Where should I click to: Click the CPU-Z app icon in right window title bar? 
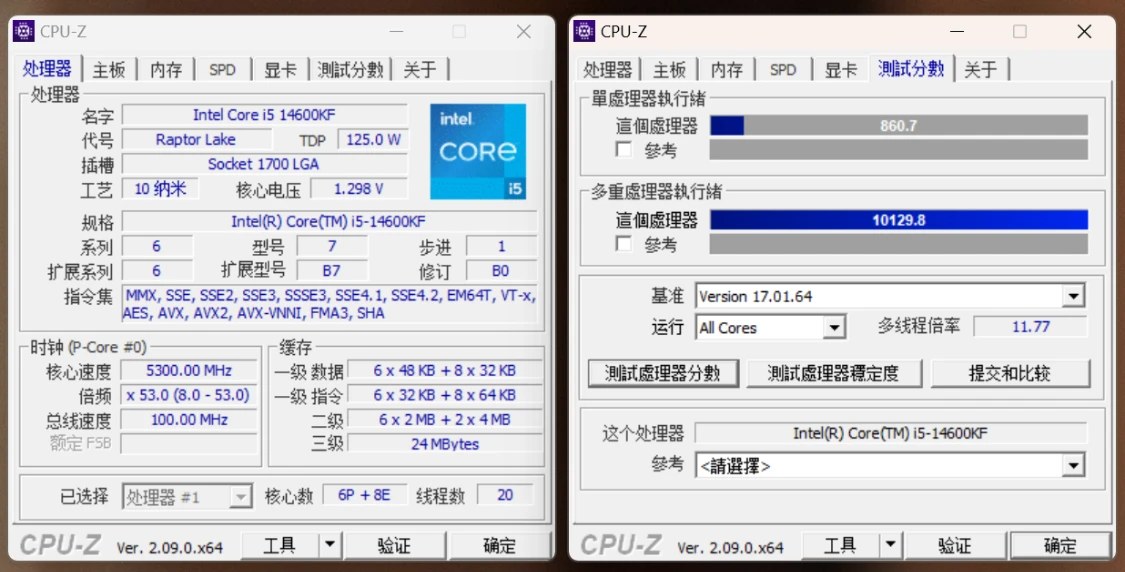pyautogui.click(x=584, y=31)
